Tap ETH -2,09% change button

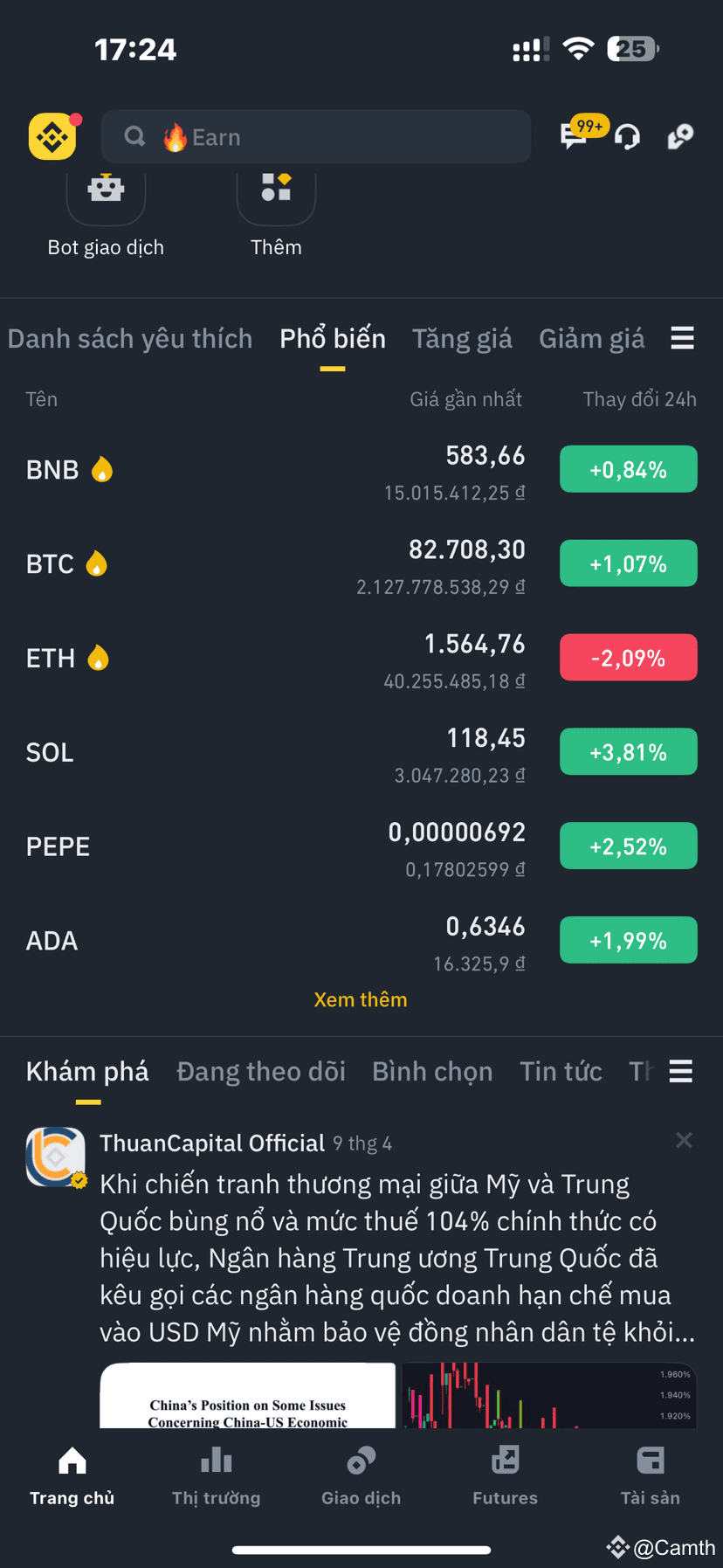point(629,658)
